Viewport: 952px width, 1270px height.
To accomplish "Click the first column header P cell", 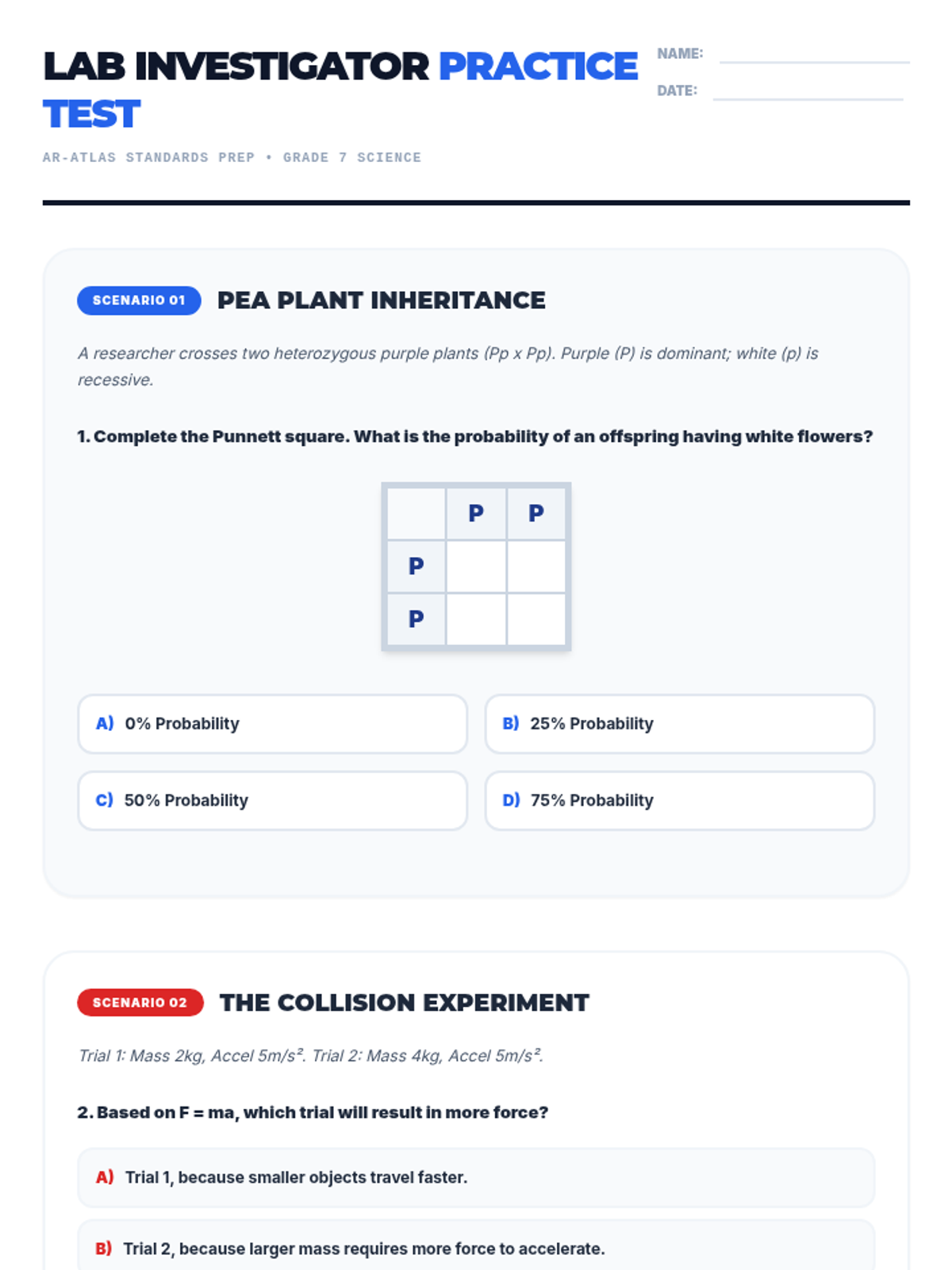I will coord(476,514).
